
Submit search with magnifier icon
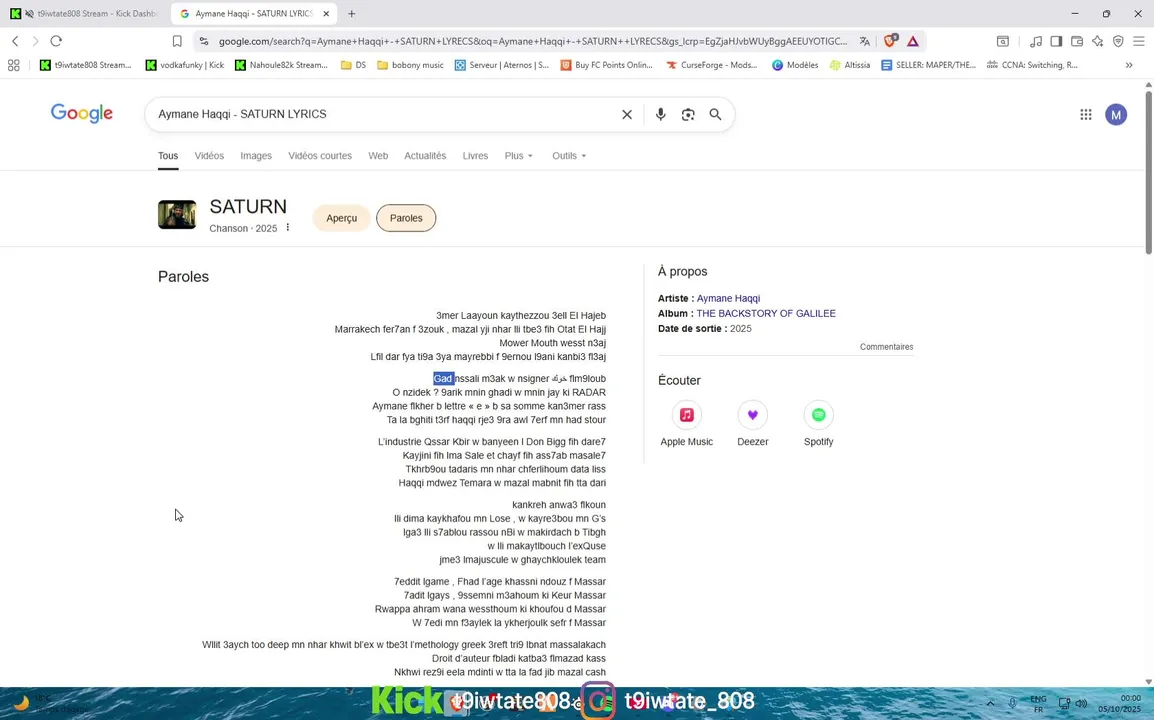(715, 114)
